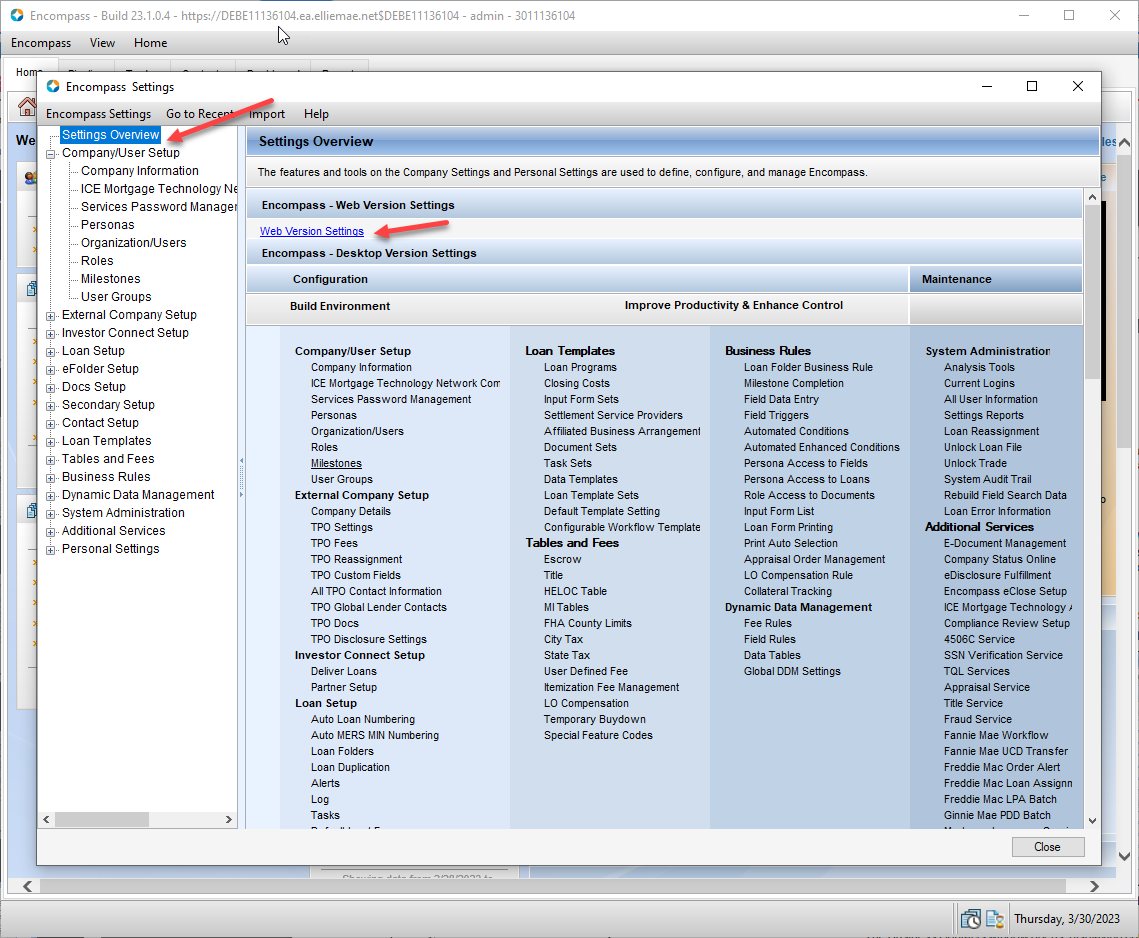The height and width of the screenshot is (938, 1139).
Task: Open the Home menu in main window
Action: click(150, 43)
